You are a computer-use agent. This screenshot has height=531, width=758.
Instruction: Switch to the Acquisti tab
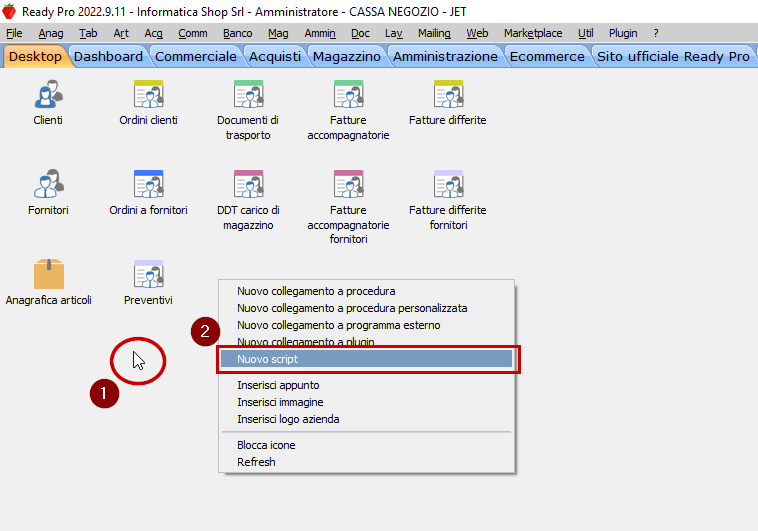(x=275, y=56)
